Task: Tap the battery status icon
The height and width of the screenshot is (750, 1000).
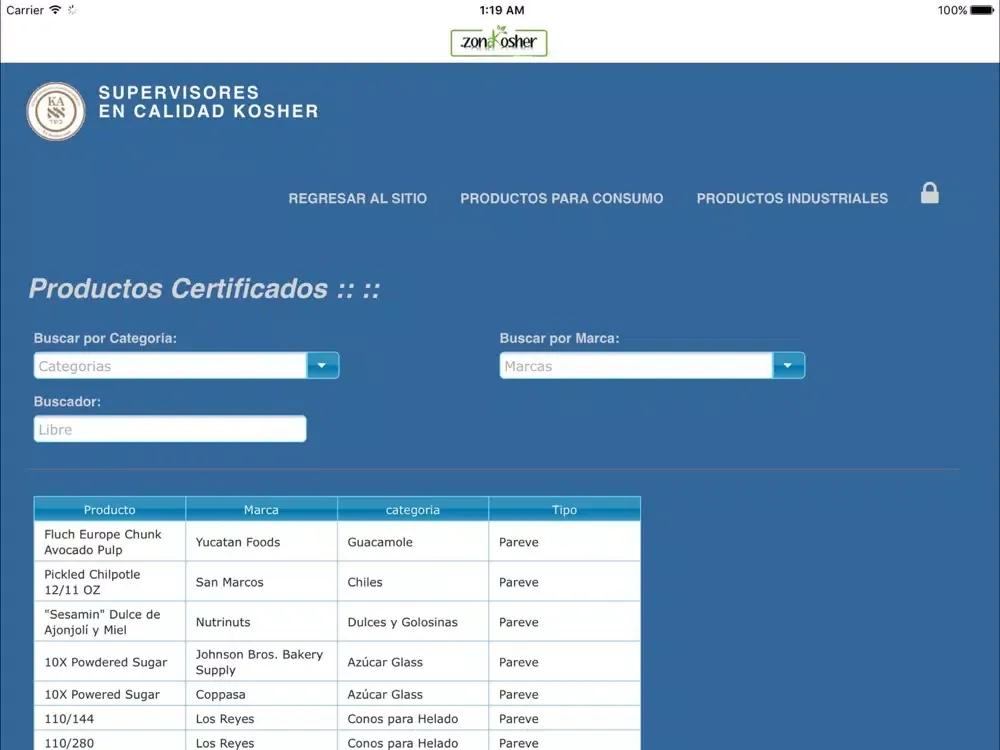Action: coord(982,10)
